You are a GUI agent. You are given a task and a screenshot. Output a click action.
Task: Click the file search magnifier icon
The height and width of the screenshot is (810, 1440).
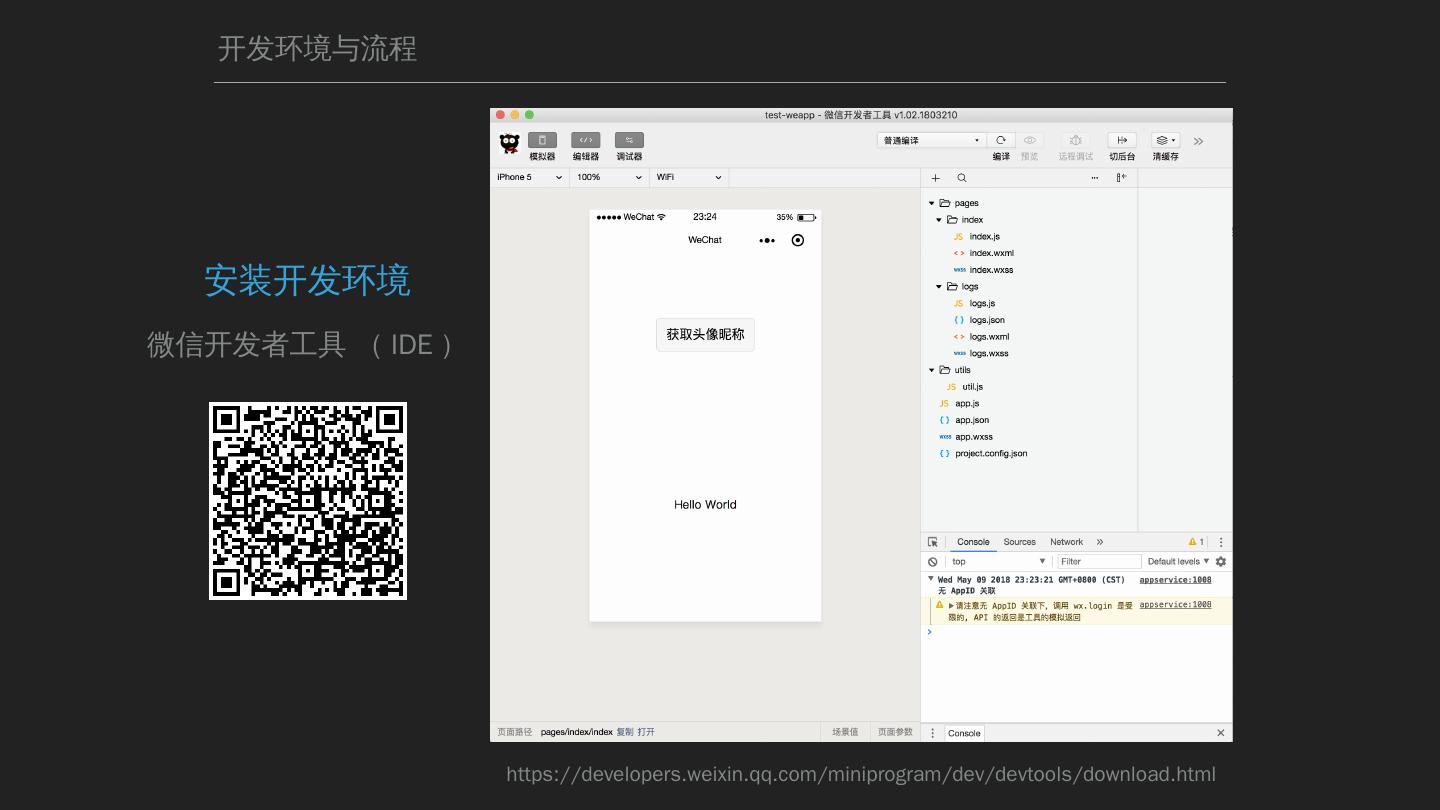962,178
